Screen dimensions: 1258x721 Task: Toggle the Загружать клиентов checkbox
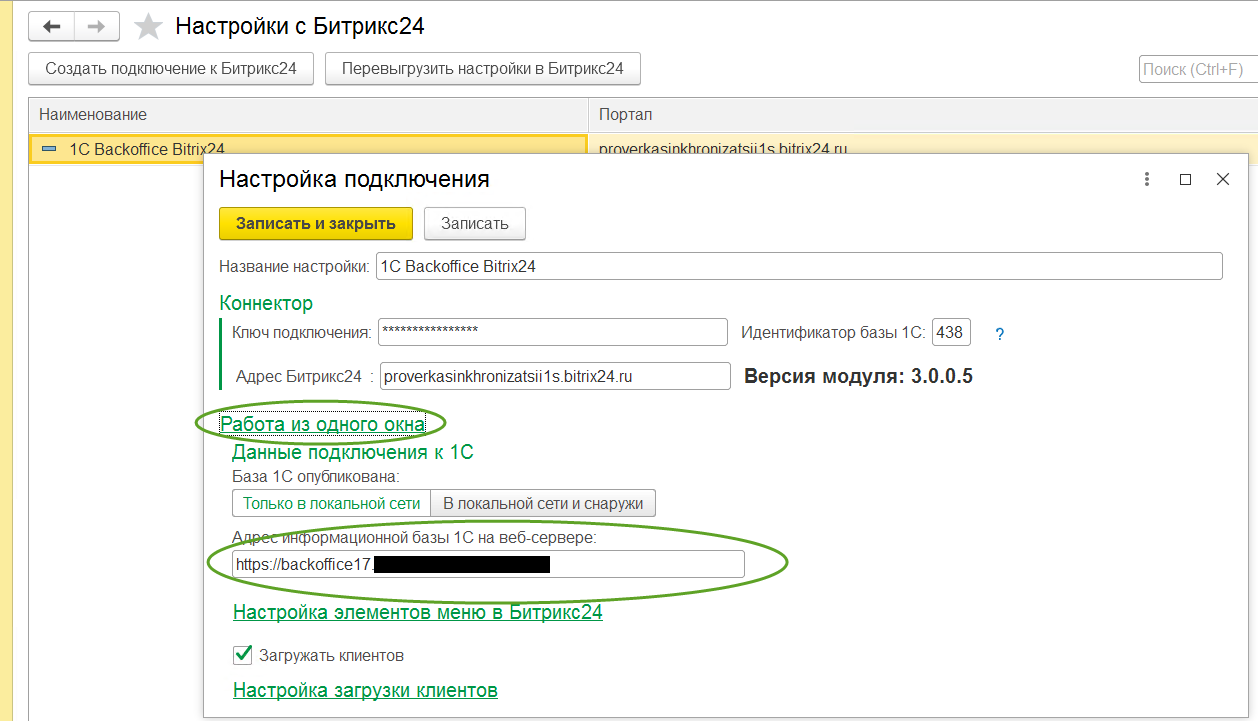click(242, 655)
